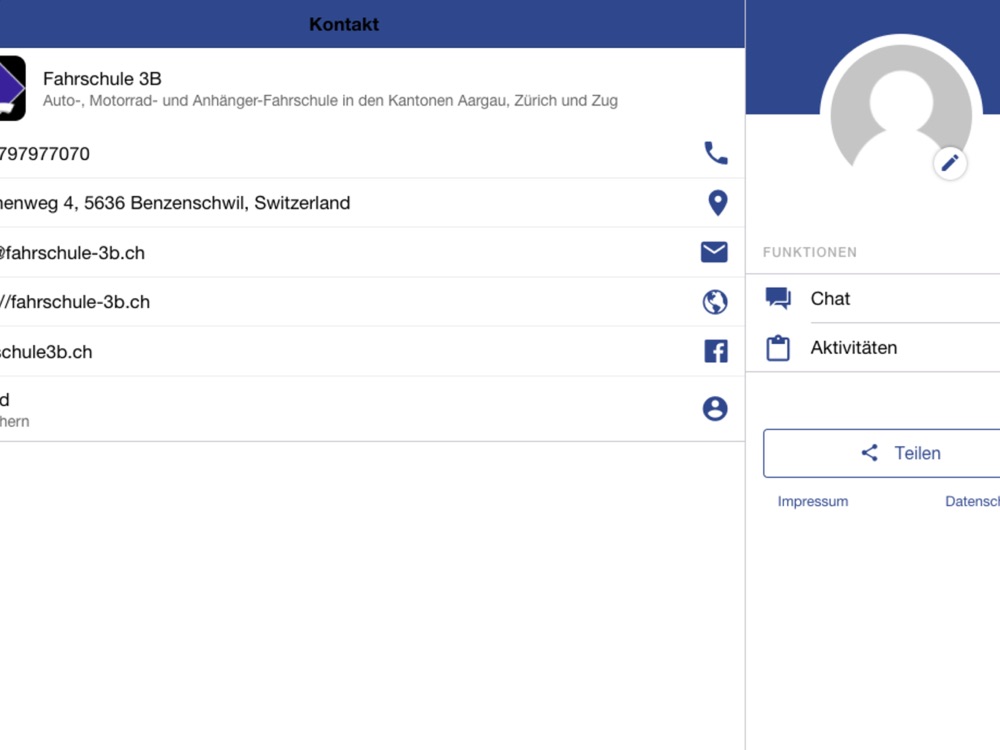Viewport: 1000px width, 750px height.
Task: Click the email envelope icon
Action: tap(714, 252)
